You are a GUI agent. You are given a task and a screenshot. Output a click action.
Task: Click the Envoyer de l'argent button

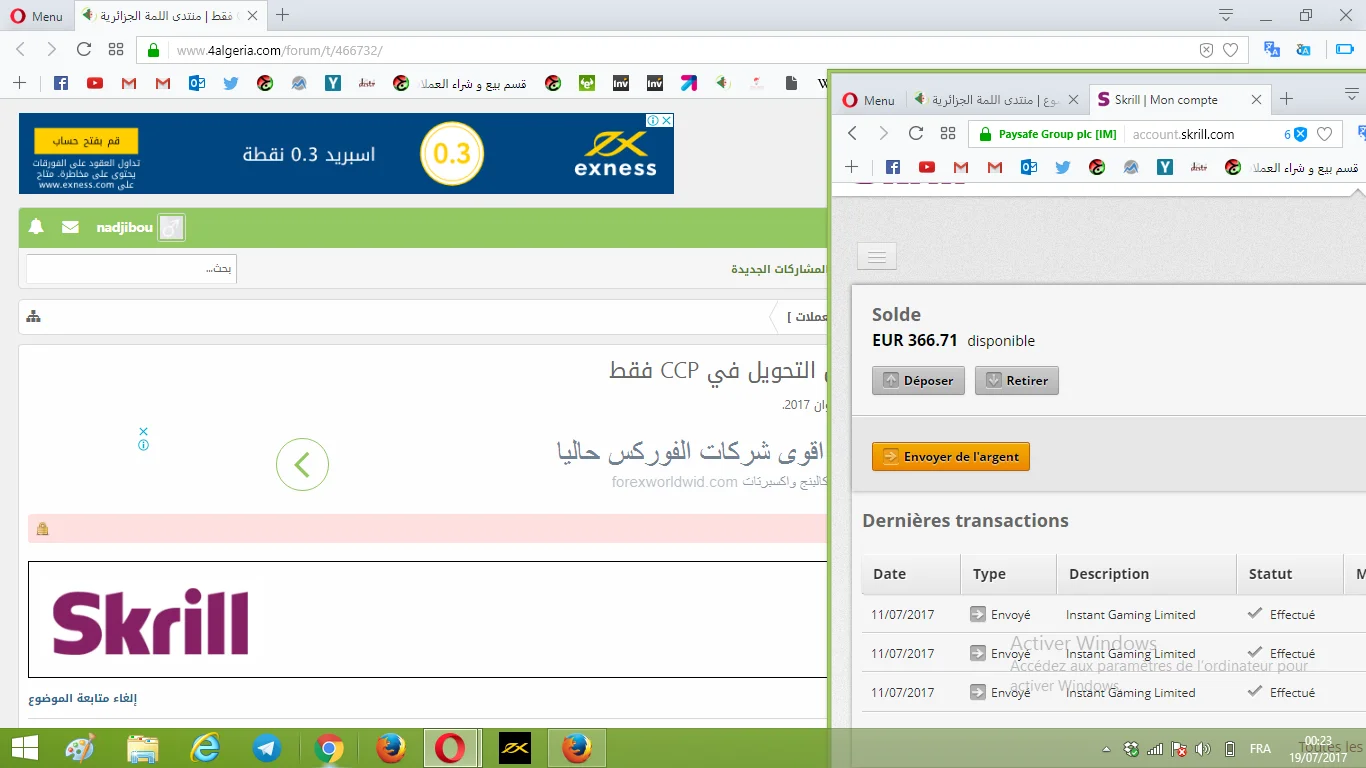pyautogui.click(x=950, y=456)
